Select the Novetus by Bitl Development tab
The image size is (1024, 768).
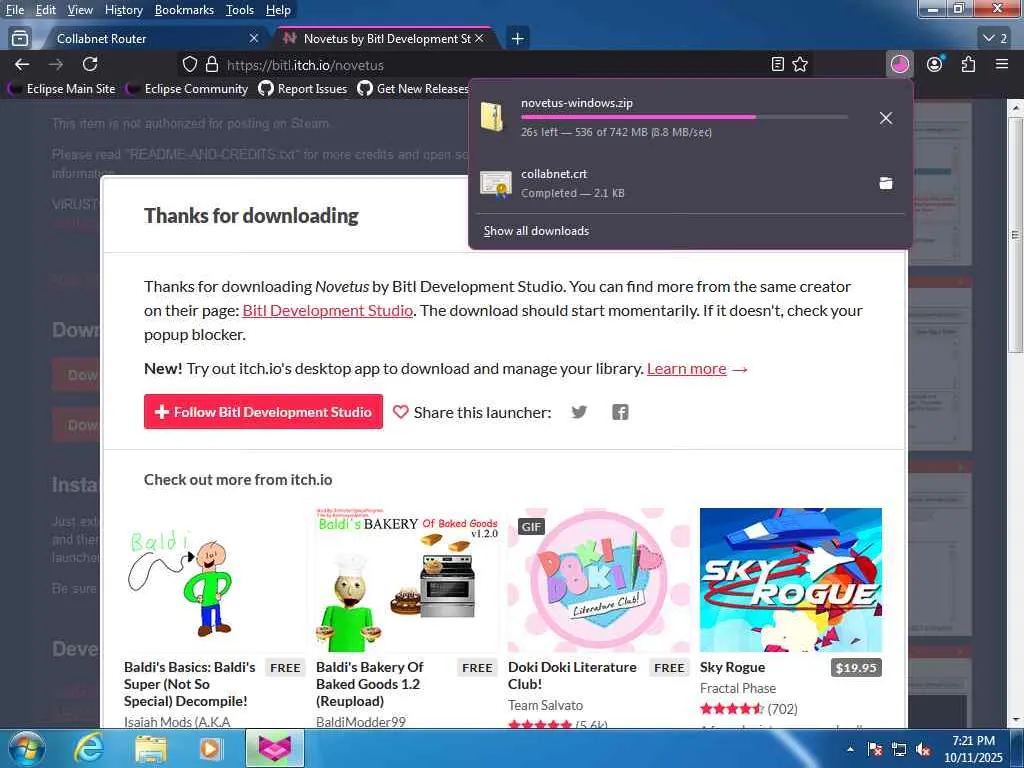[387, 39]
